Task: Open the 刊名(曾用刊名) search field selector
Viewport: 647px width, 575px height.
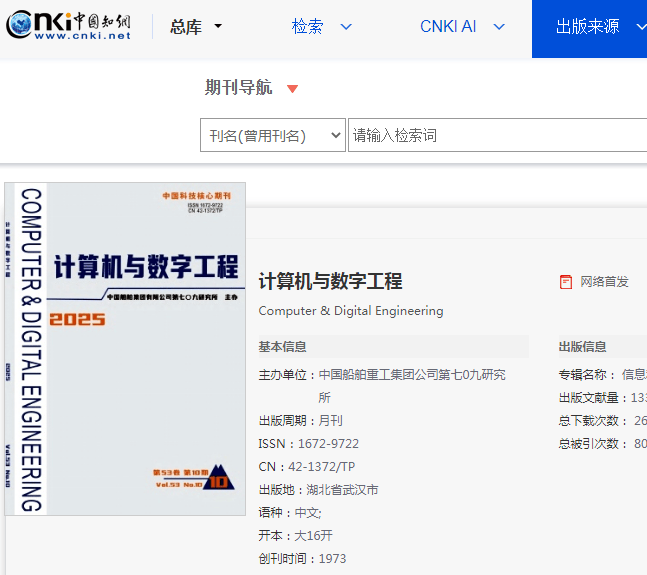Action: (272, 136)
